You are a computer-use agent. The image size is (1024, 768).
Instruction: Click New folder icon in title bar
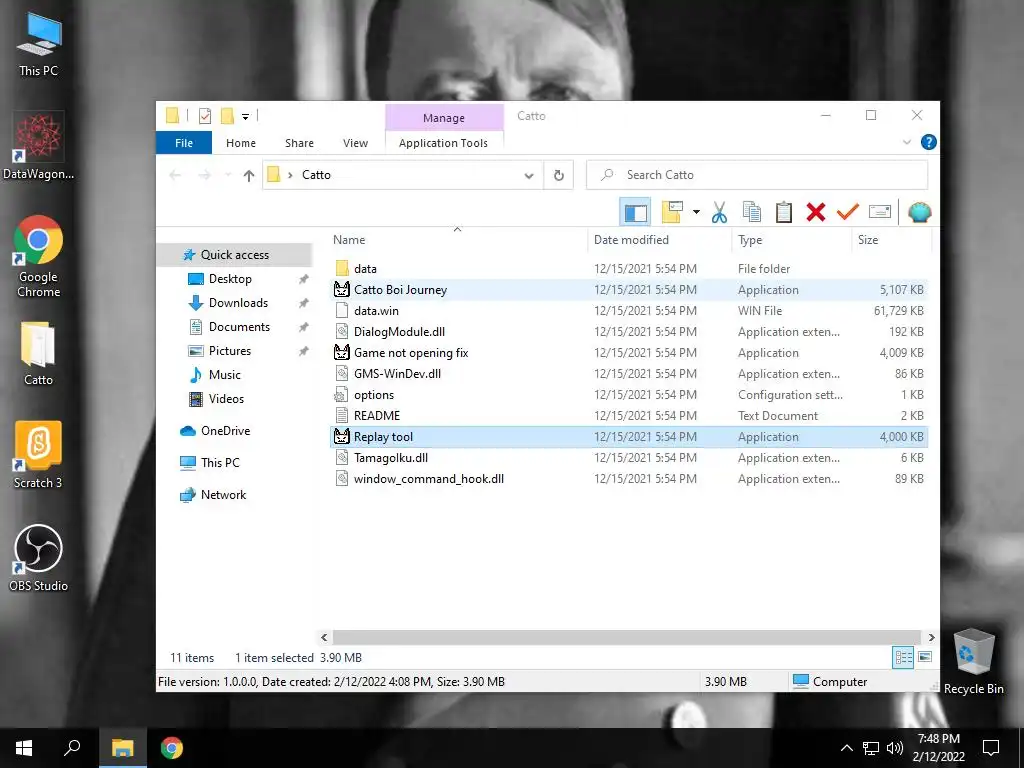(227, 116)
